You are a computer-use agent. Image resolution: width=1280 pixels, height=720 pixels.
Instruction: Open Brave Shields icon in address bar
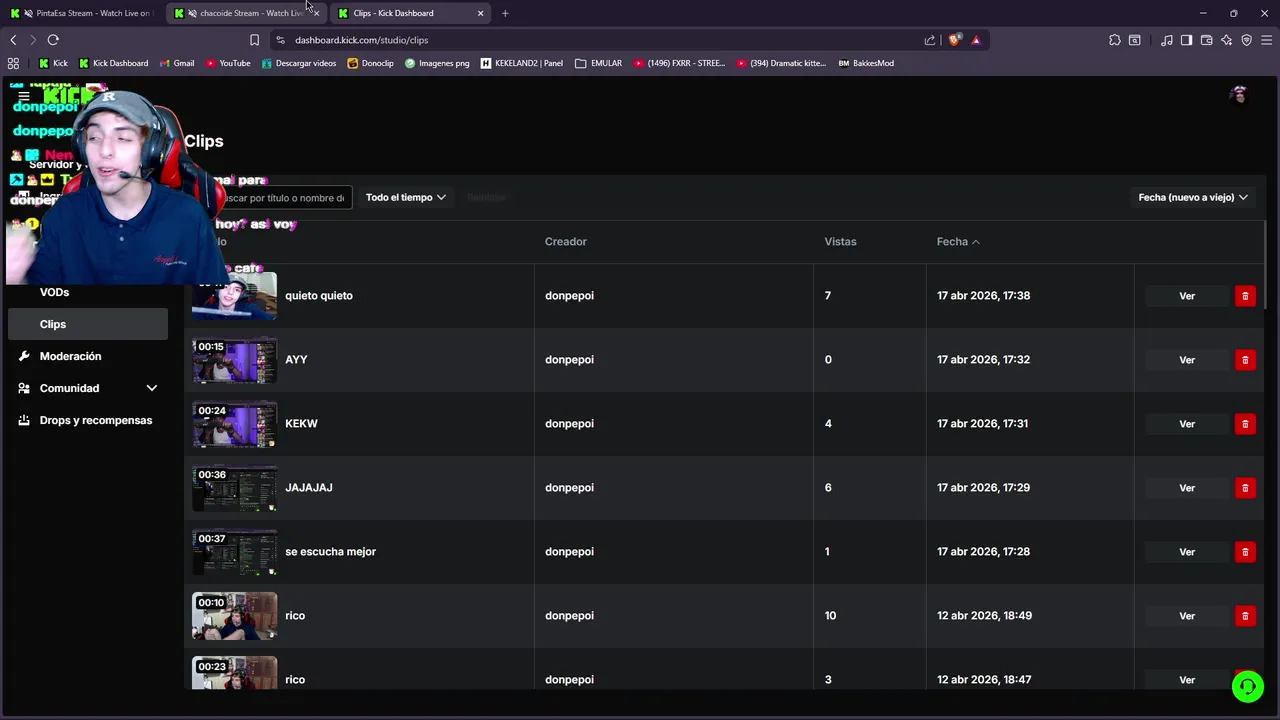click(955, 40)
